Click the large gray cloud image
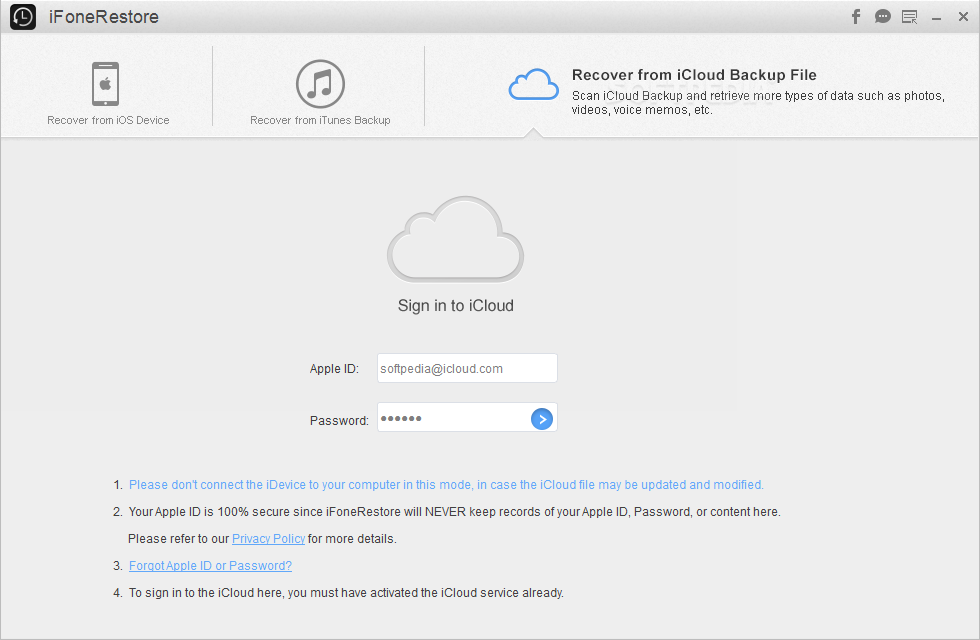 coord(455,239)
